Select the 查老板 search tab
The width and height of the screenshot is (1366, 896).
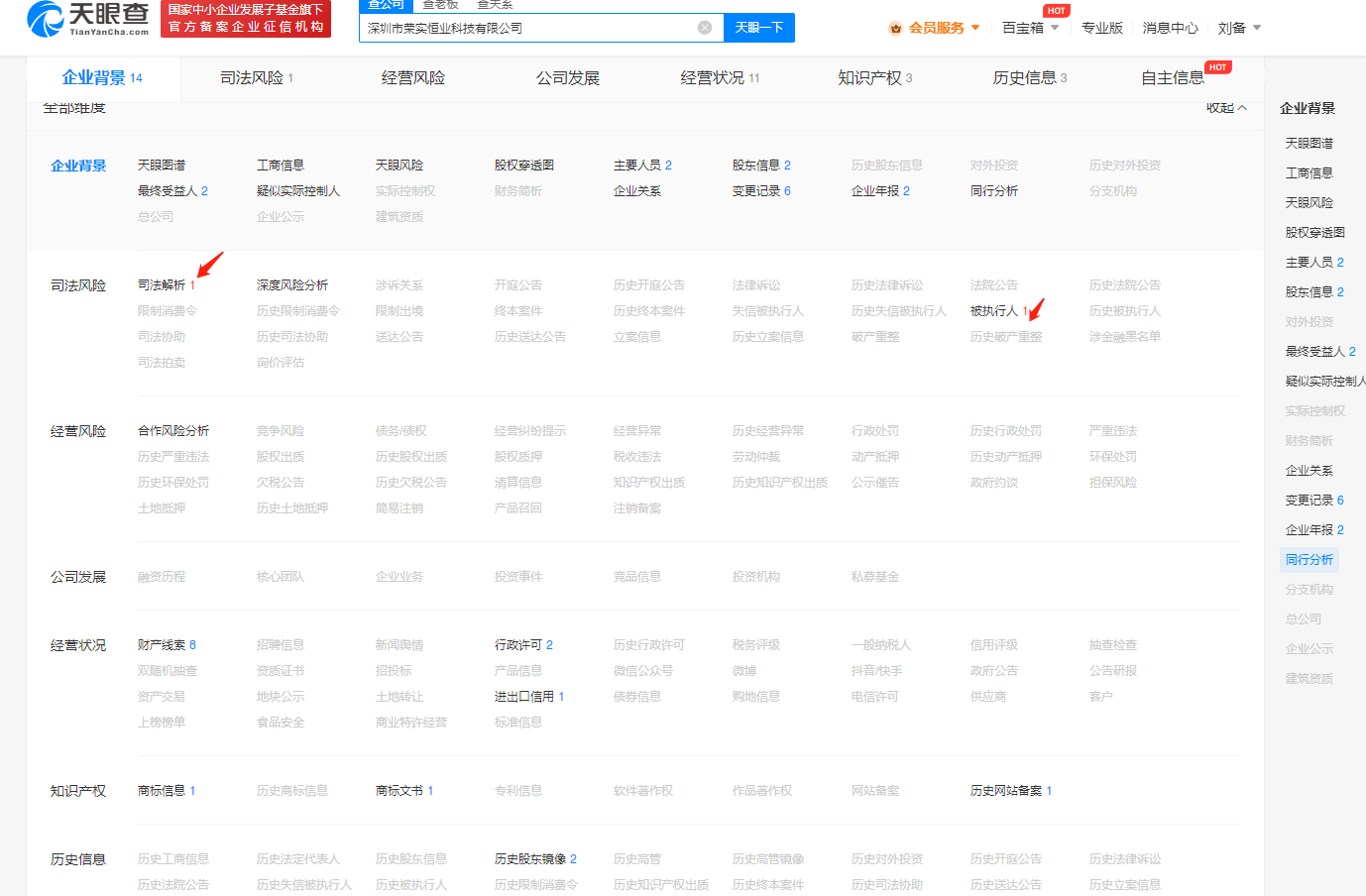tap(441, 5)
